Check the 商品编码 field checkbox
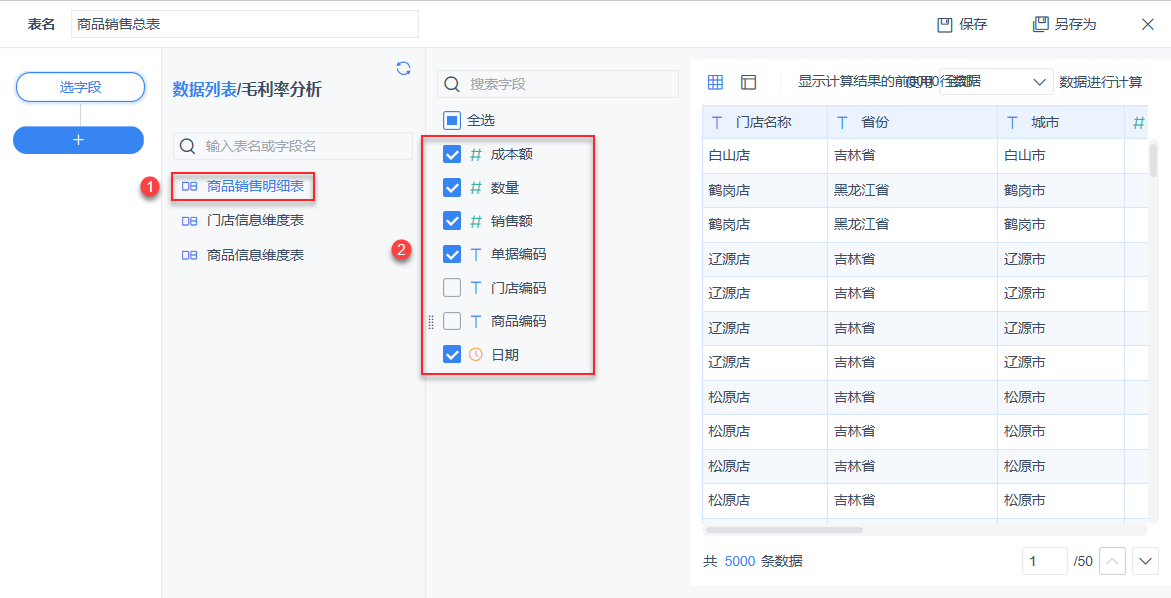Image resolution: width=1171 pixels, height=598 pixels. (x=452, y=321)
